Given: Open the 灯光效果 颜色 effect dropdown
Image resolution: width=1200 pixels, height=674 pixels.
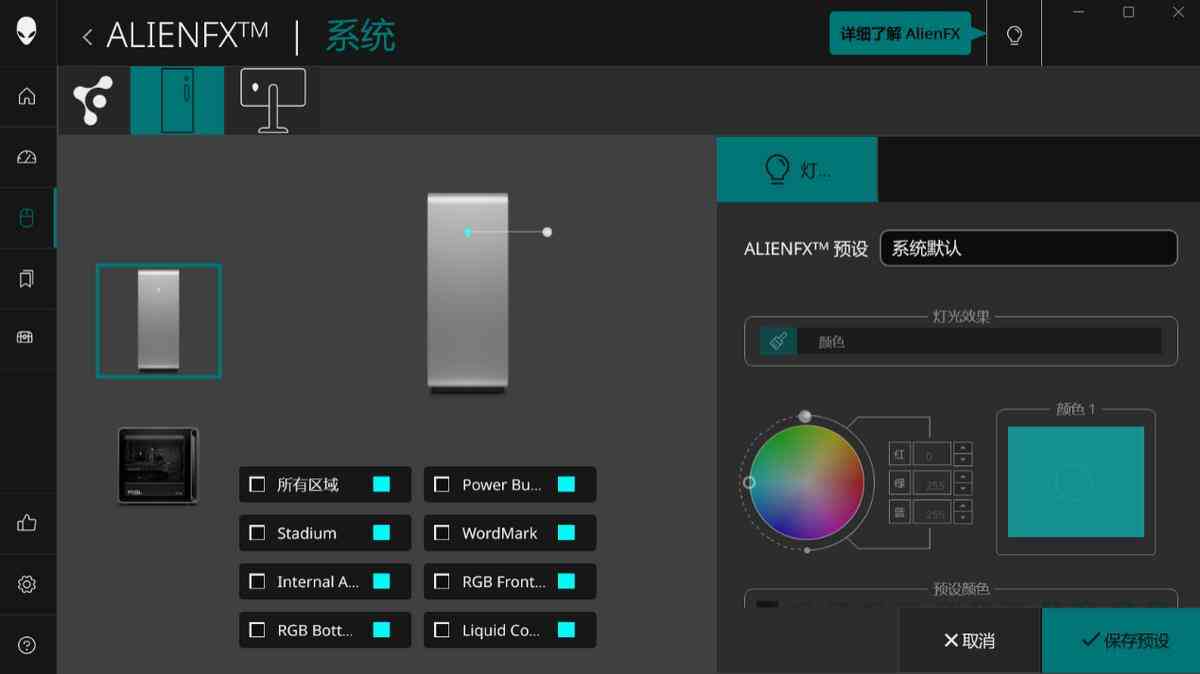Looking at the screenshot, I should (960, 341).
